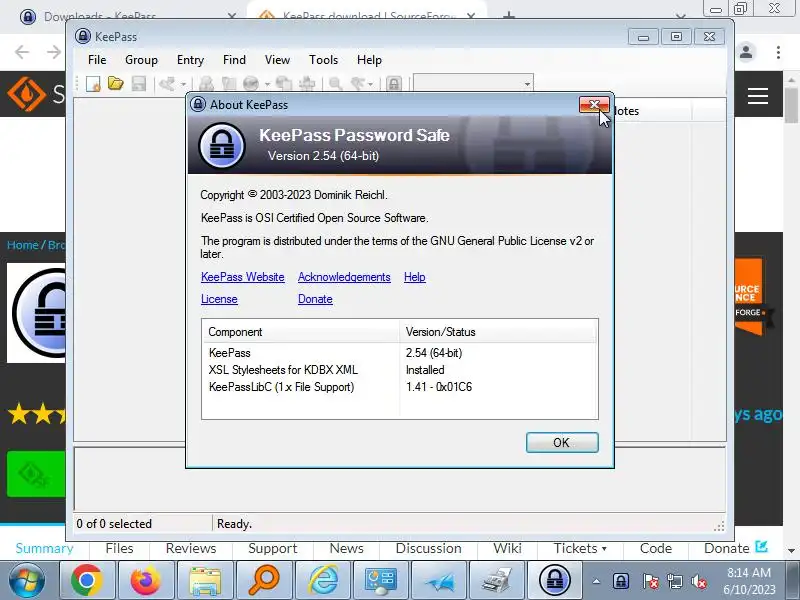Open the File menu in KeePass
The width and height of the screenshot is (800, 600).
click(97, 60)
